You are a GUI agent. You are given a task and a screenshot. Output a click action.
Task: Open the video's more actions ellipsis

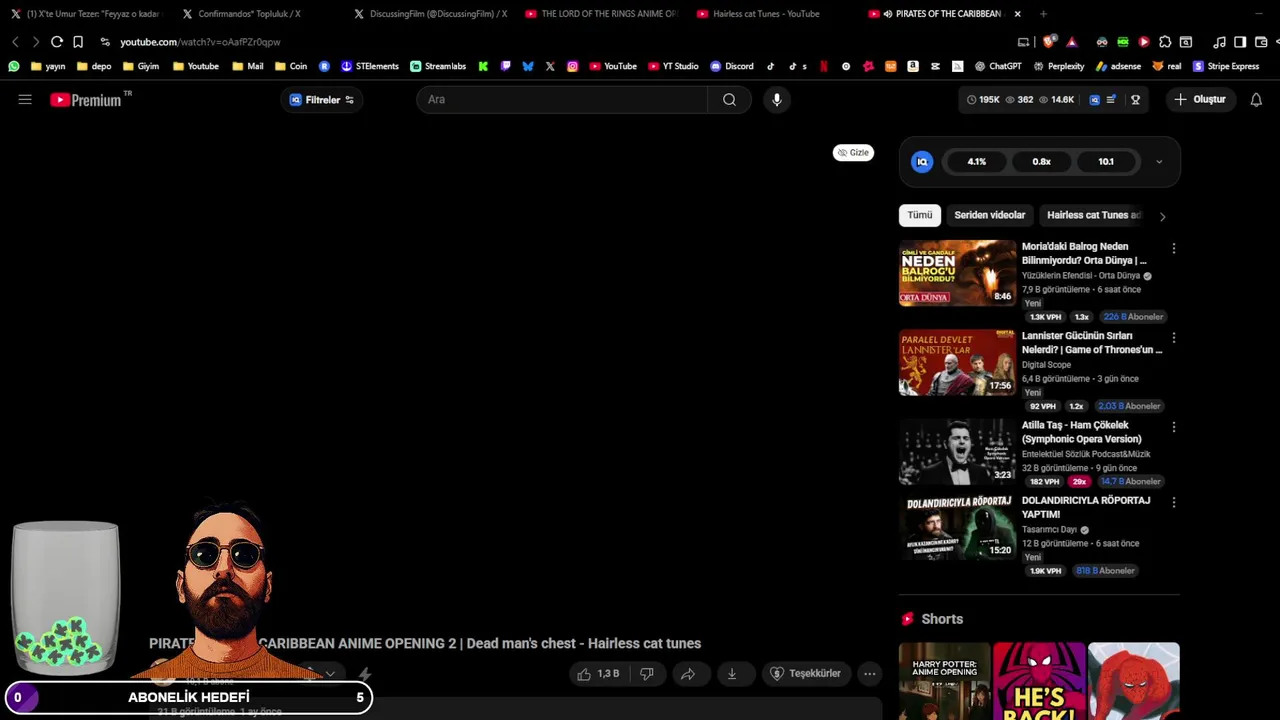pyautogui.click(x=870, y=674)
